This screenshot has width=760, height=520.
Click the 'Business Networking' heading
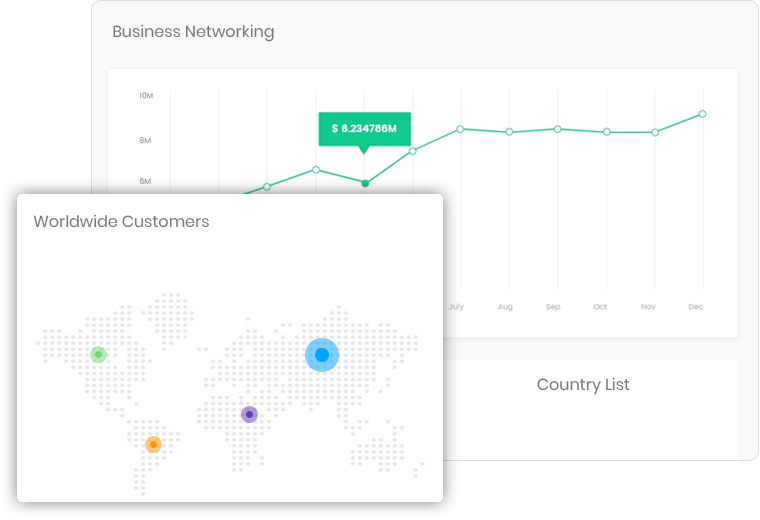click(193, 32)
